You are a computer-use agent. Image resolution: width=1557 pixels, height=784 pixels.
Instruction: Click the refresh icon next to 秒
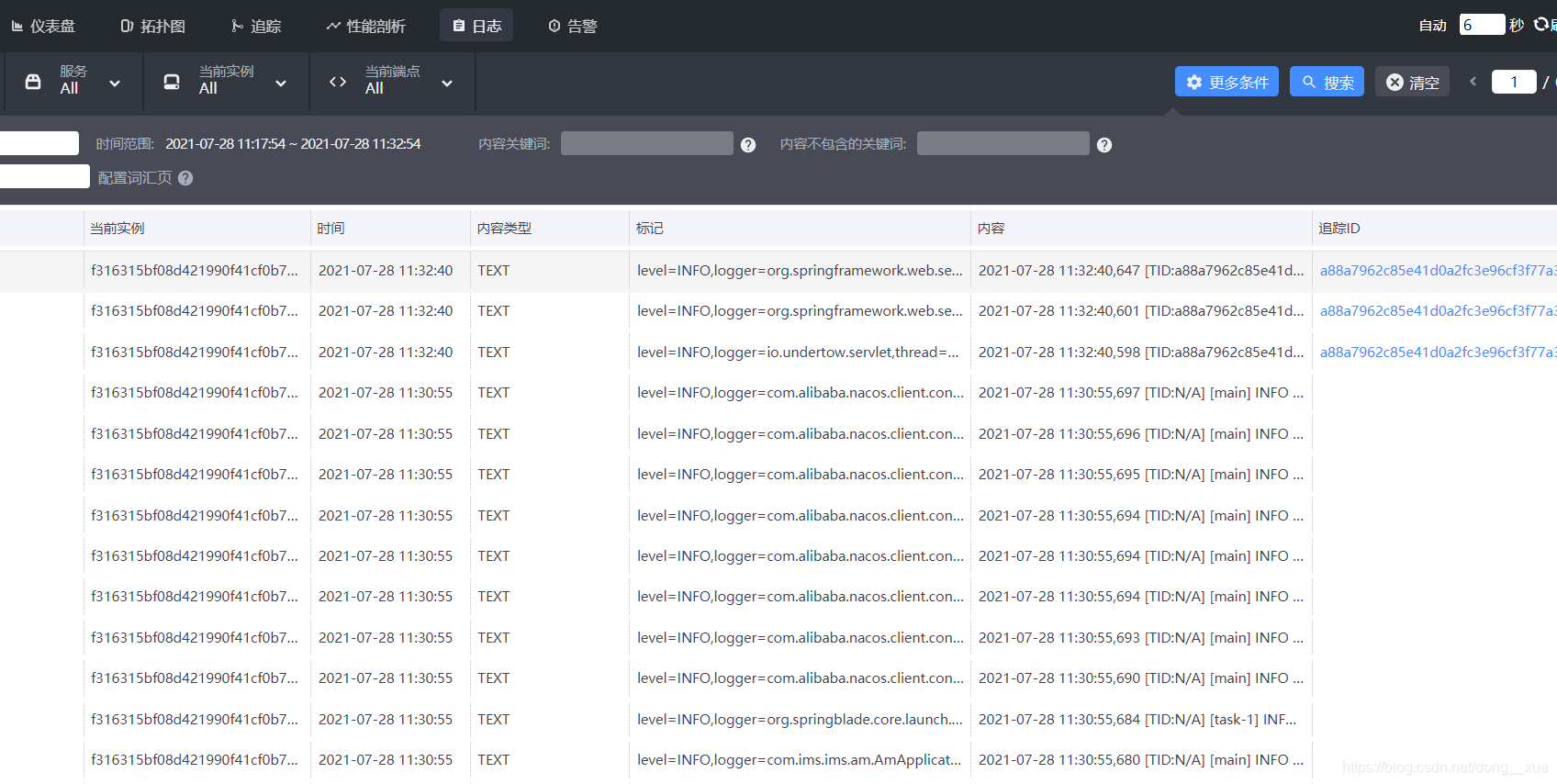point(1541,25)
